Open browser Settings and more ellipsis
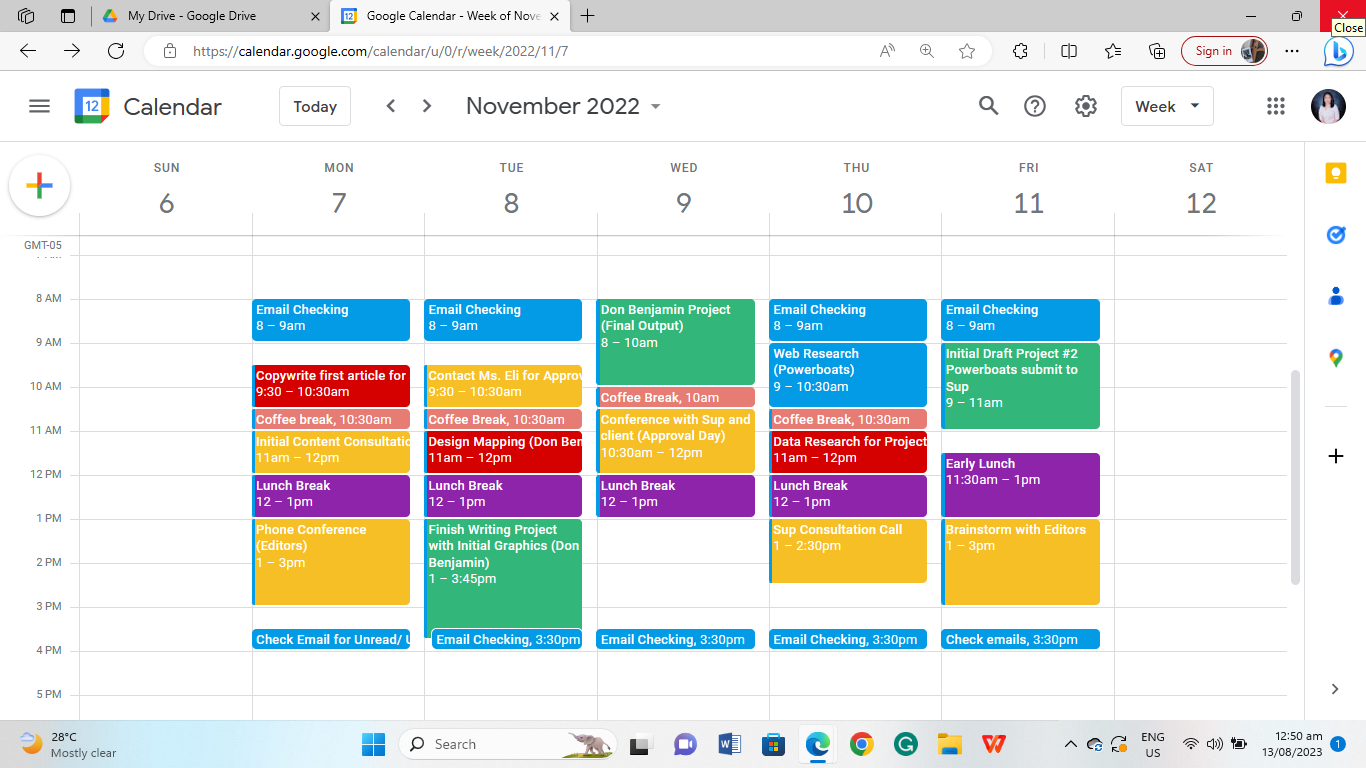The height and width of the screenshot is (768, 1366). (1292, 51)
